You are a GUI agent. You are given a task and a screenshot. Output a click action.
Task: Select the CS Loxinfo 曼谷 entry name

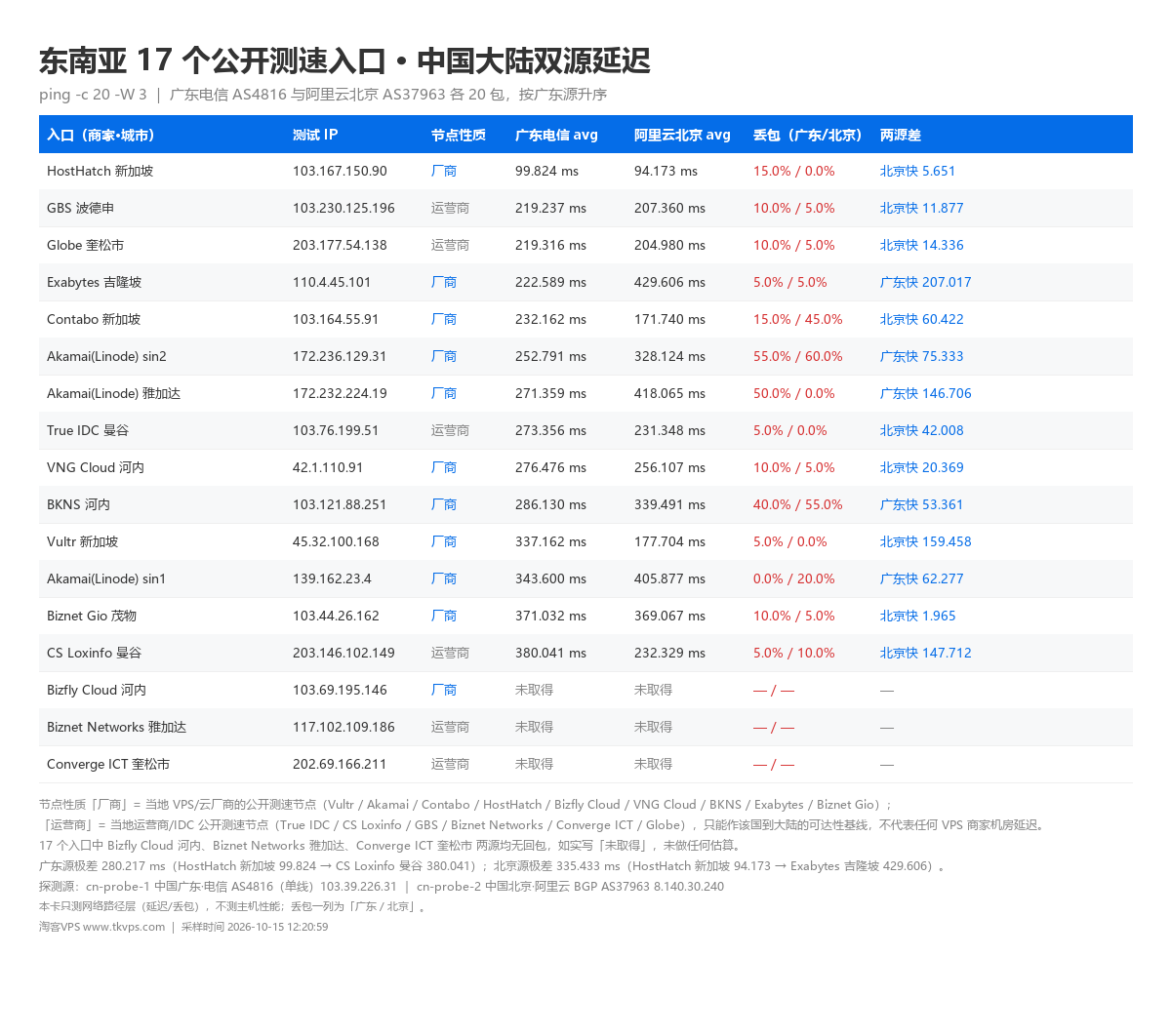(94, 653)
